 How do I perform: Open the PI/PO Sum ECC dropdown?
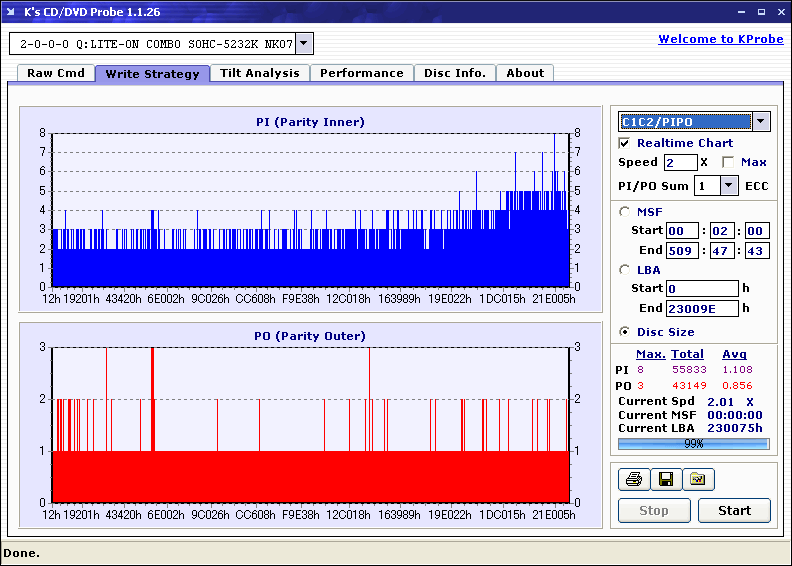(728, 185)
